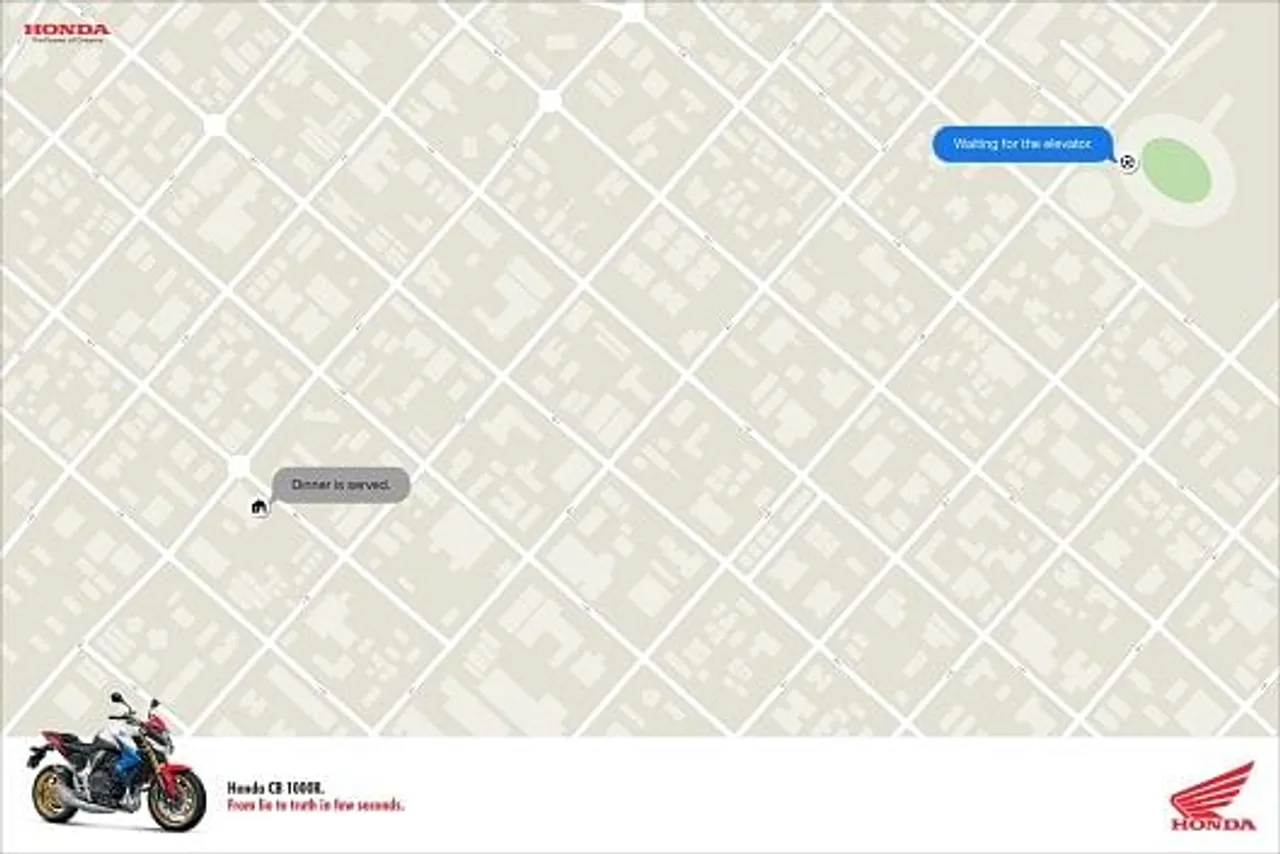Click the Honda CB 1000R motorcycle image

pyautogui.click(x=115, y=760)
